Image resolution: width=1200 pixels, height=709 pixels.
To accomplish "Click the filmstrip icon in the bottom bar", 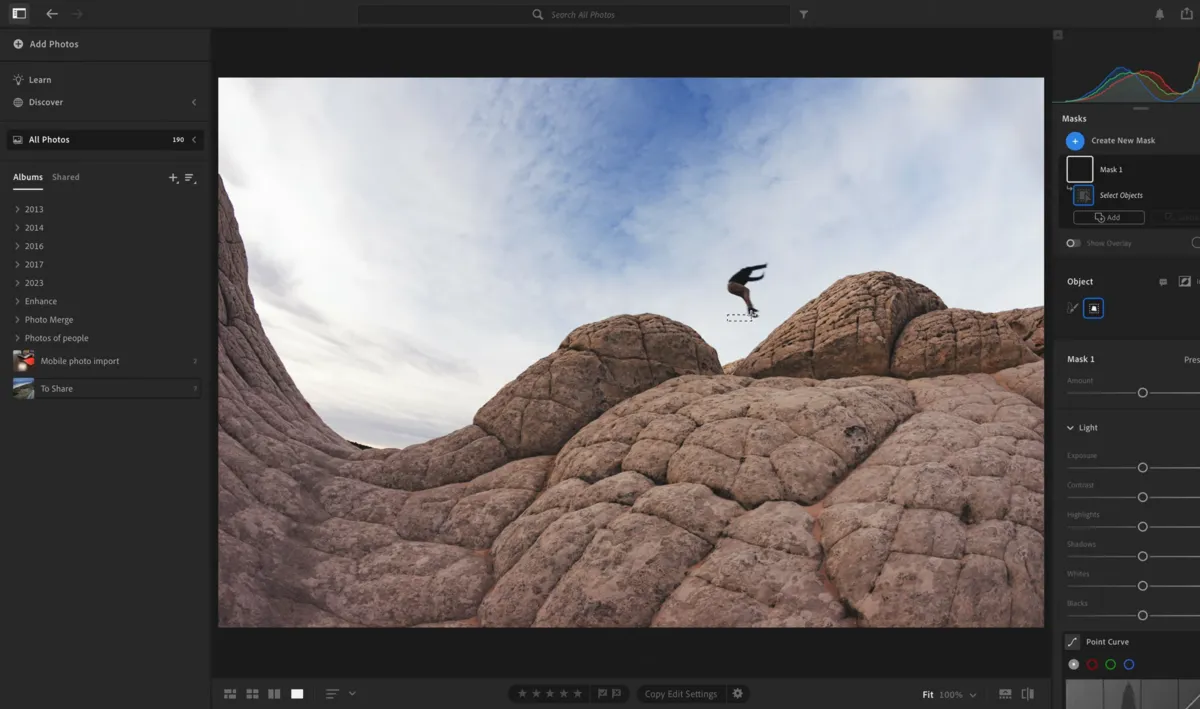I will point(1003,693).
